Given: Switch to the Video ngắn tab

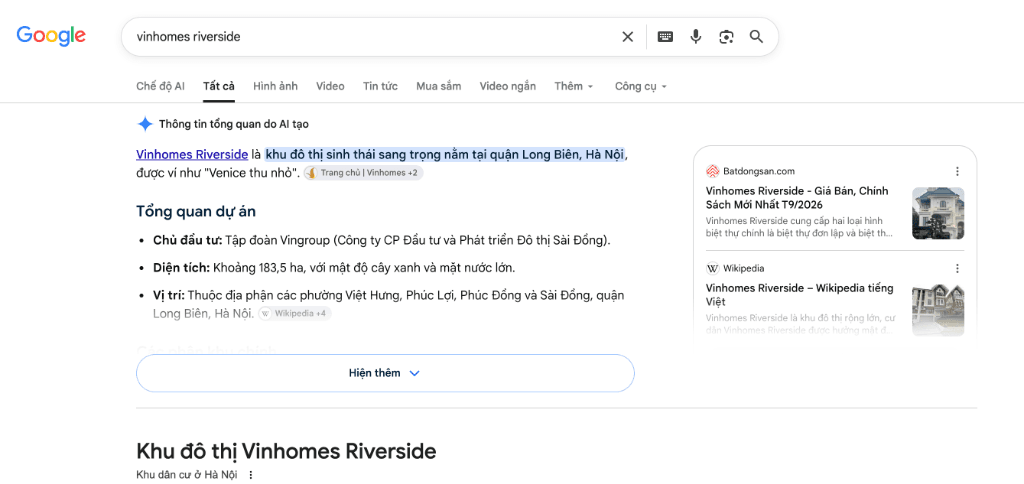Looking at the screenshot, I should point(508,86).
